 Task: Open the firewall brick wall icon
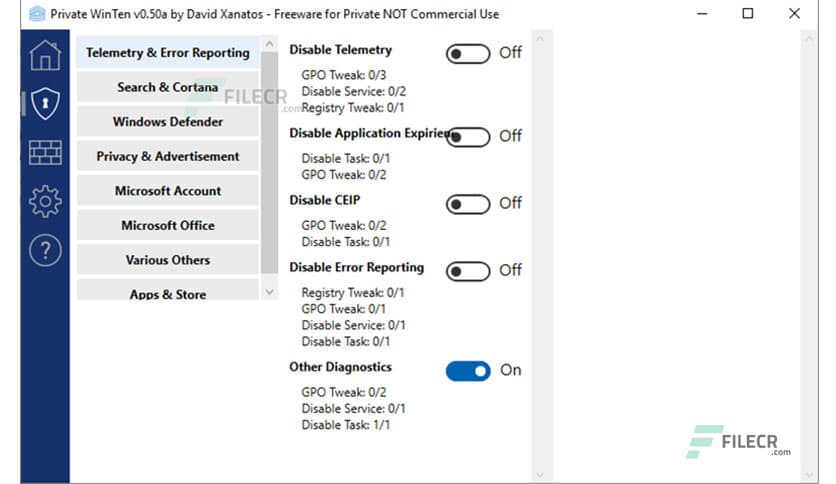[x=45, y=153]
